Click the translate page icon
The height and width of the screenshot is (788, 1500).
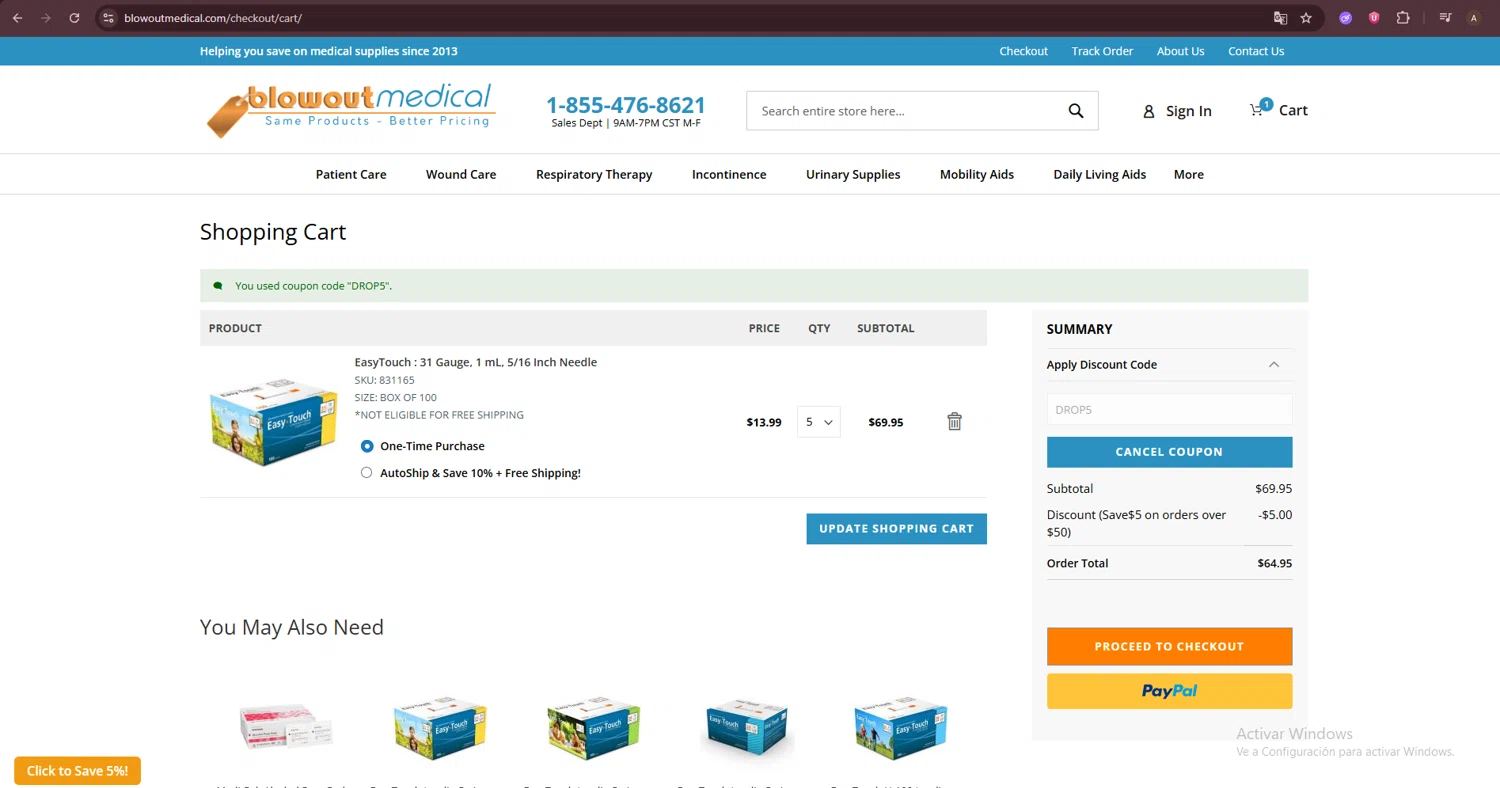pos(1280,18)
